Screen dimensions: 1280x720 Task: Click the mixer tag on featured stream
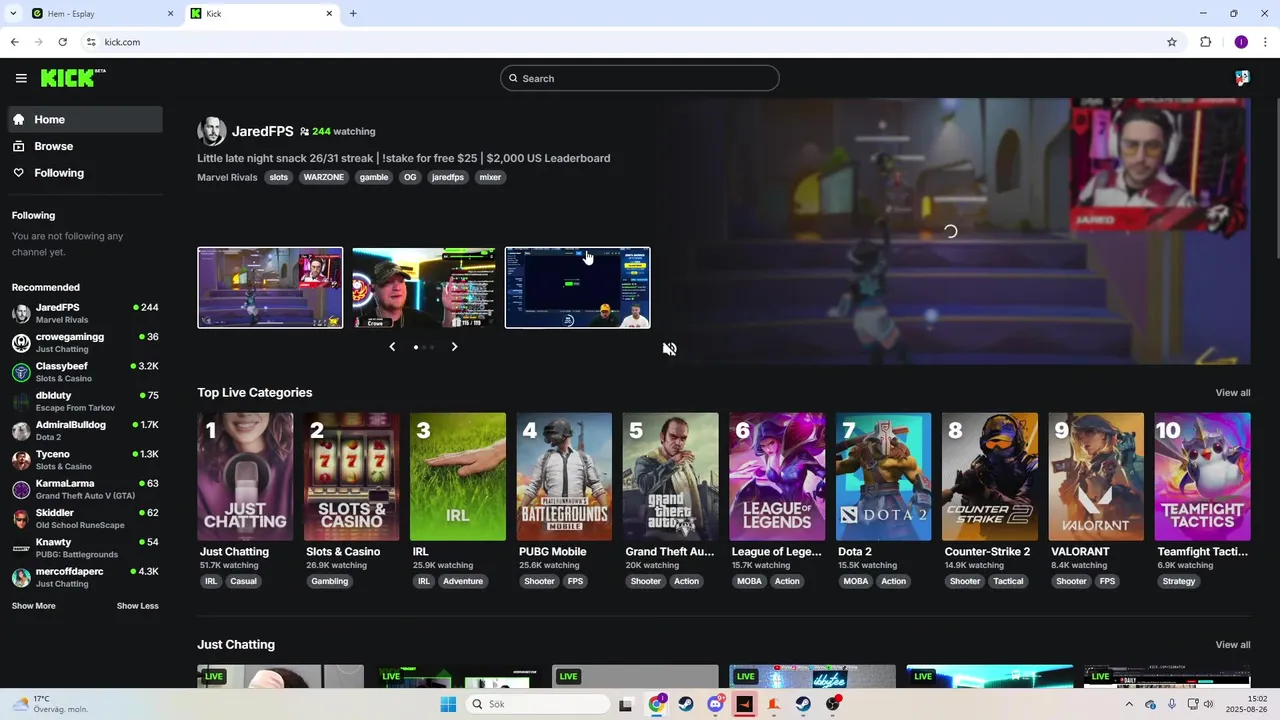[x=490, y=177]
